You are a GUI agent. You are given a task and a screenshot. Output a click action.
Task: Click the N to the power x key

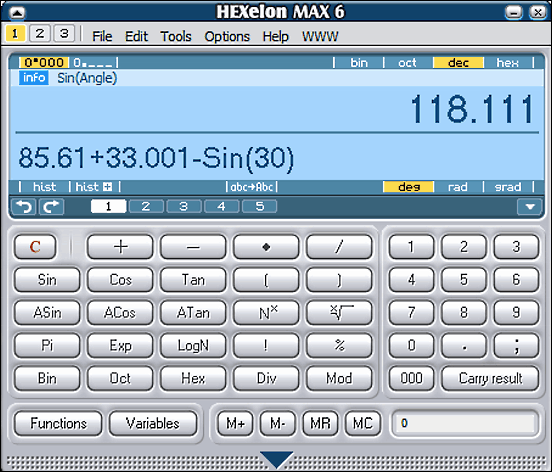266,312
